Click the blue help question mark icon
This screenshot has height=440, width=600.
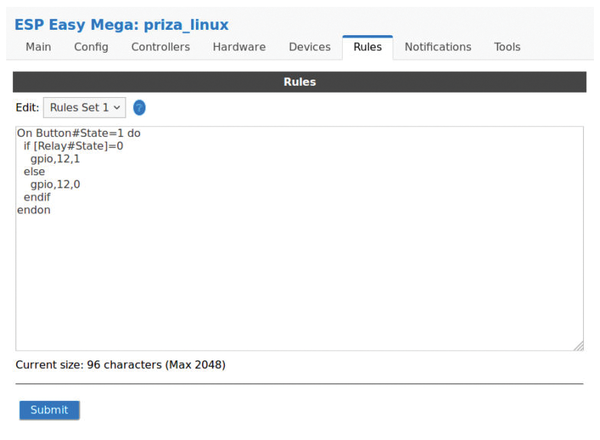coord(139,108)
